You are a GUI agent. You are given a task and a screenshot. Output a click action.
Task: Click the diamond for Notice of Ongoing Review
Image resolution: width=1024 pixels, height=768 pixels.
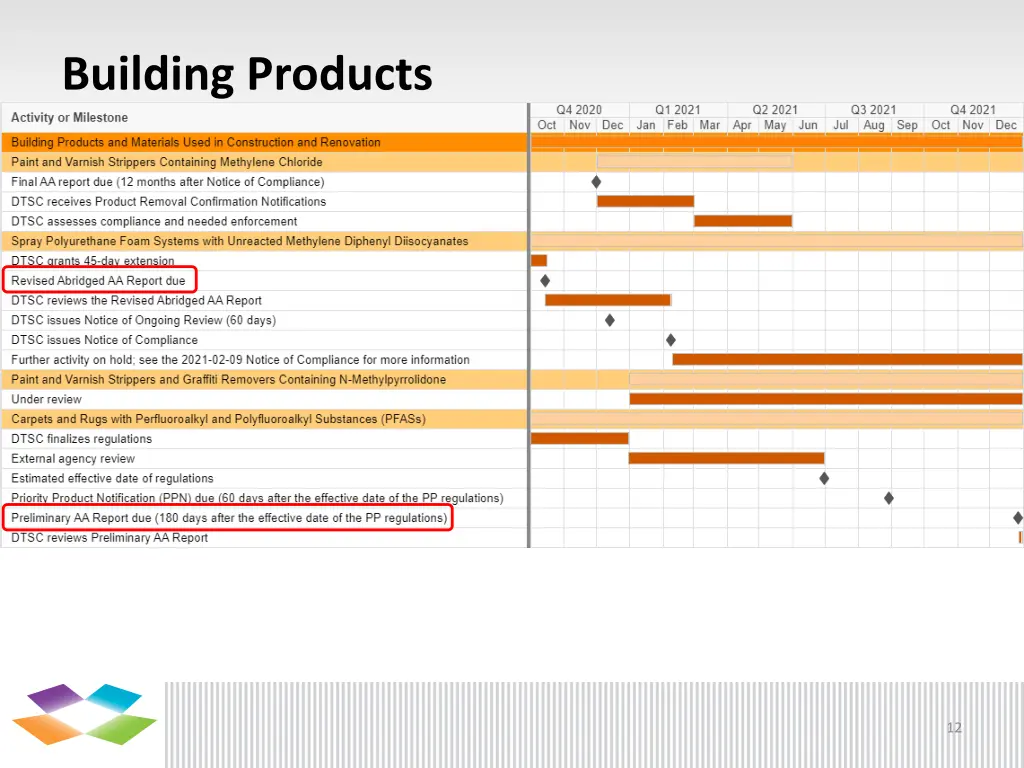[610, 320]
